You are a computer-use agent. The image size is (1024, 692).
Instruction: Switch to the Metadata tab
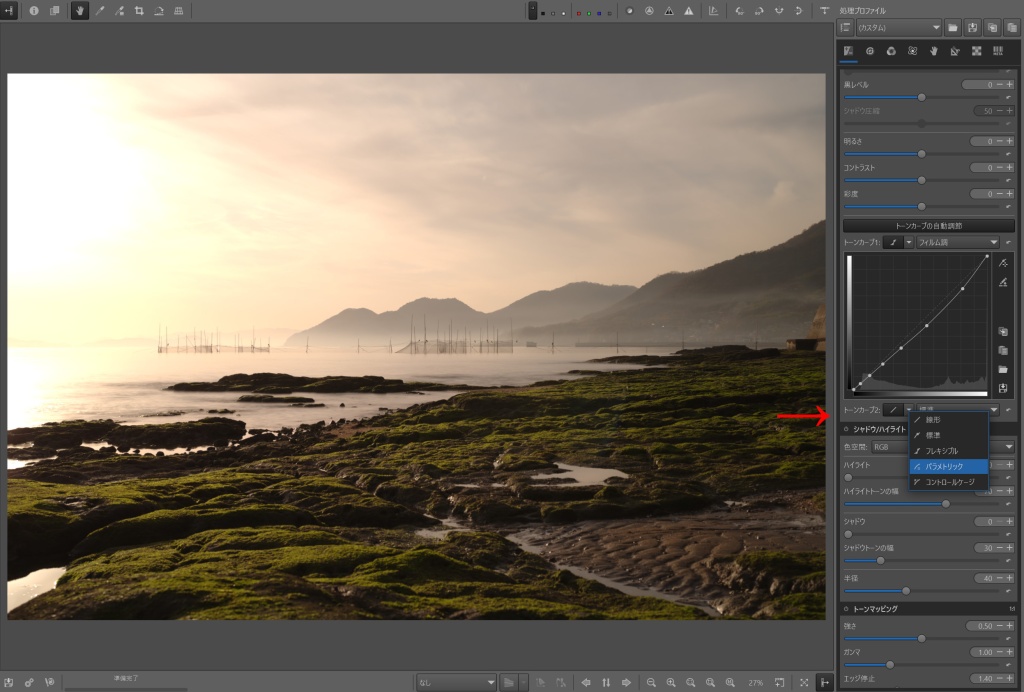(x=998, y=51)
